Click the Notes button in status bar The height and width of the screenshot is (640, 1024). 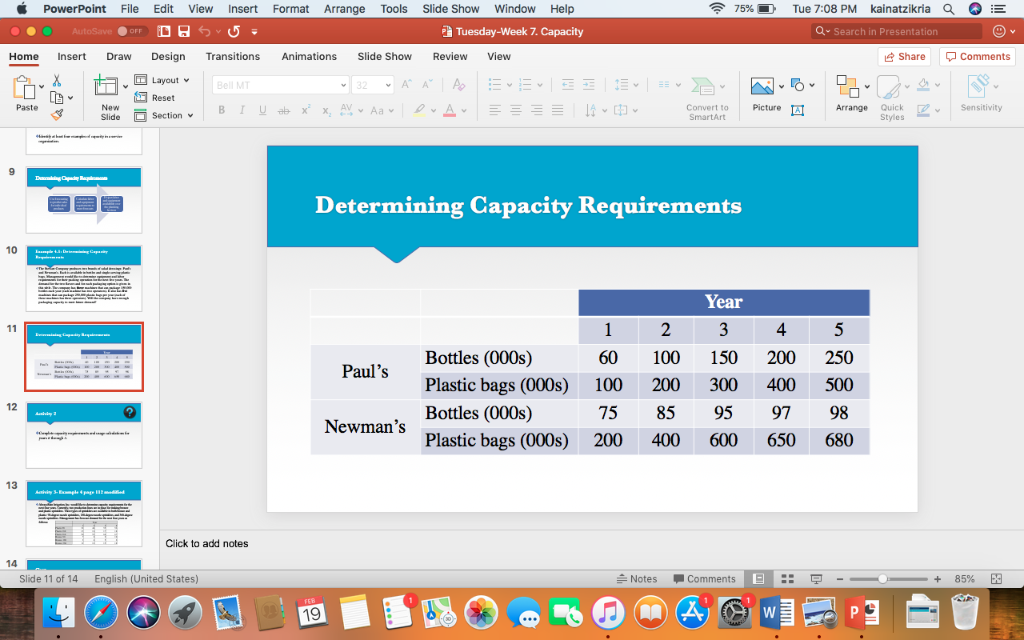click(x=637, y=578)
